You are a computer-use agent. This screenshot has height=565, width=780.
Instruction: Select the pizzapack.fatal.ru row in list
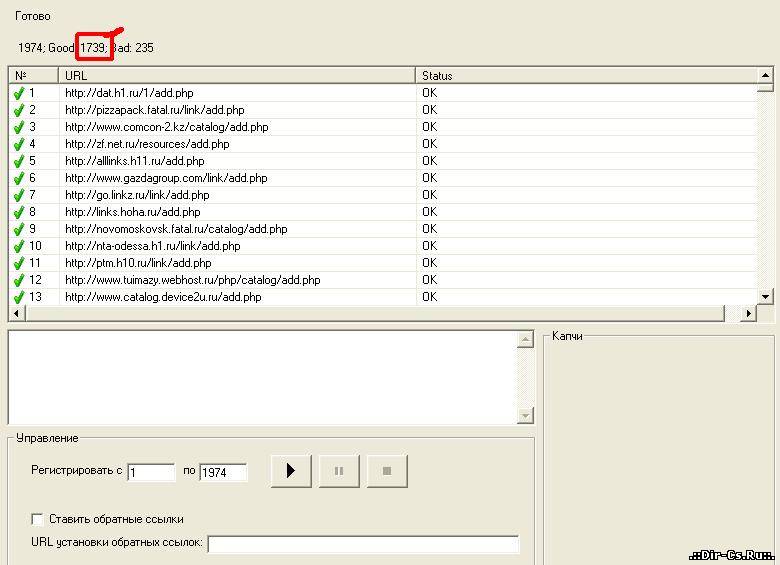click(155, 110)
